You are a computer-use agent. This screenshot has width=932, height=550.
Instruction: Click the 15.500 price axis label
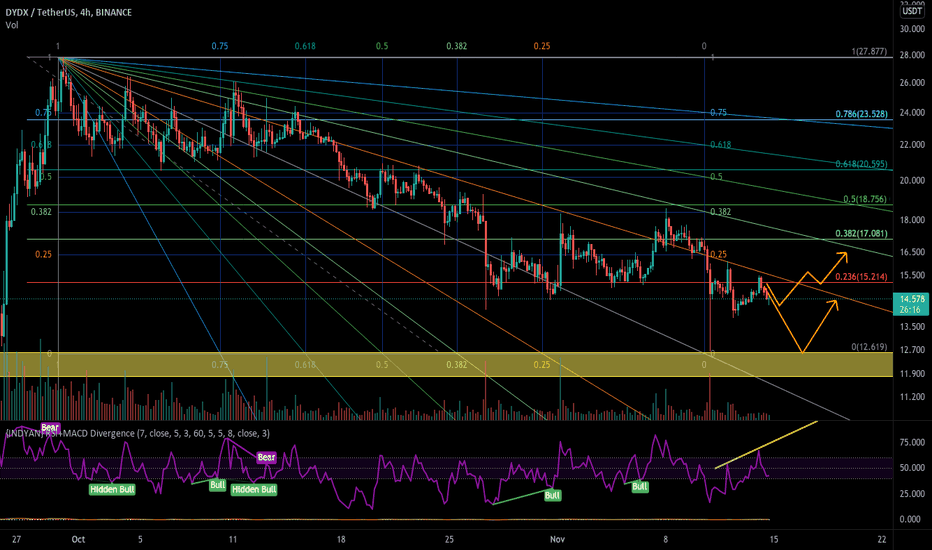(912, 275)
